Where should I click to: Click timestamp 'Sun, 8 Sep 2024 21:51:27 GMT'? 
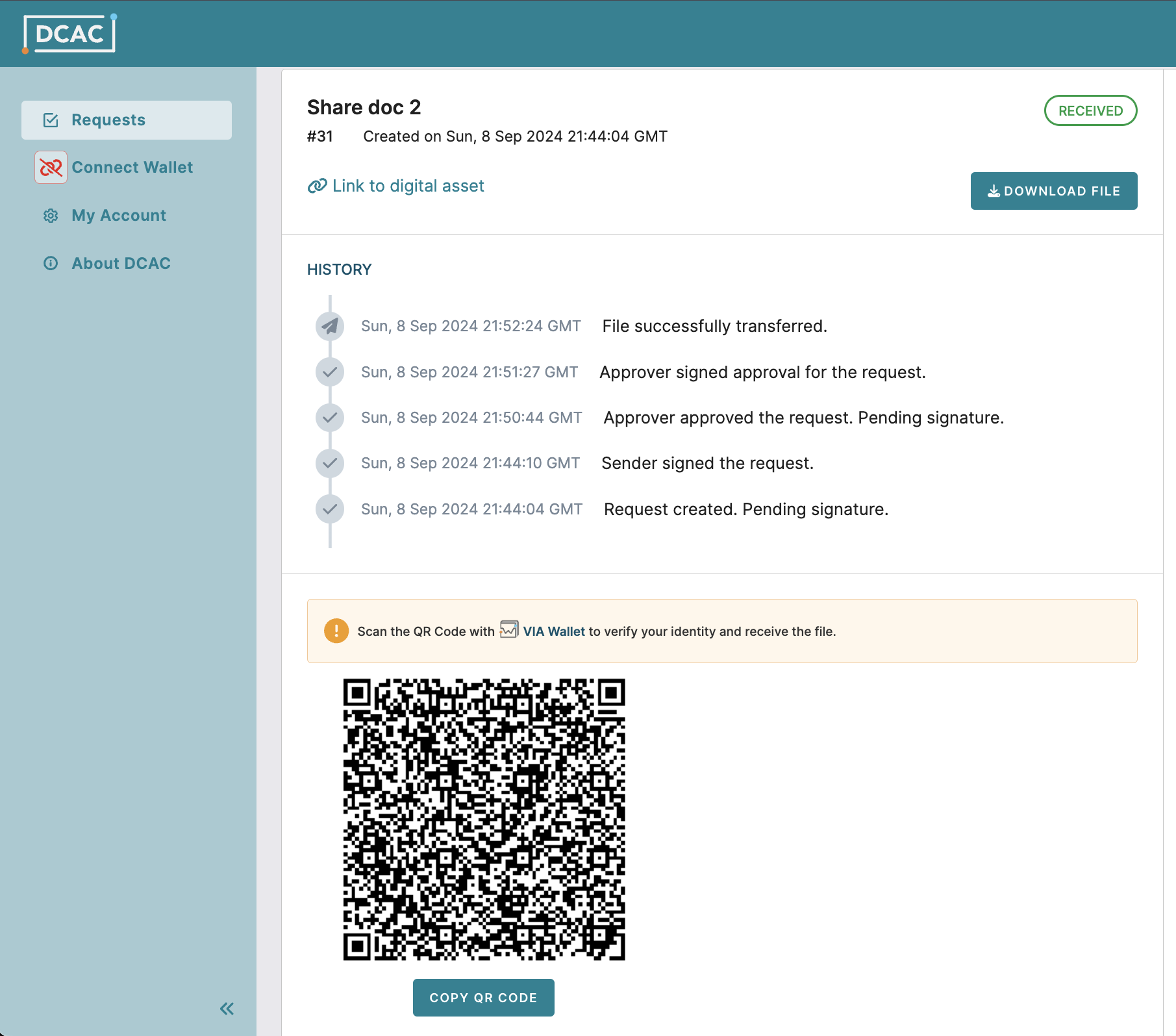[x=469, y=372]
